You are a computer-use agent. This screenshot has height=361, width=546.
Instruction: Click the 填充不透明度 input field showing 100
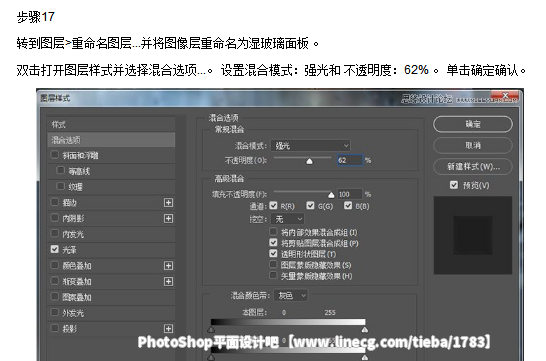350,194
